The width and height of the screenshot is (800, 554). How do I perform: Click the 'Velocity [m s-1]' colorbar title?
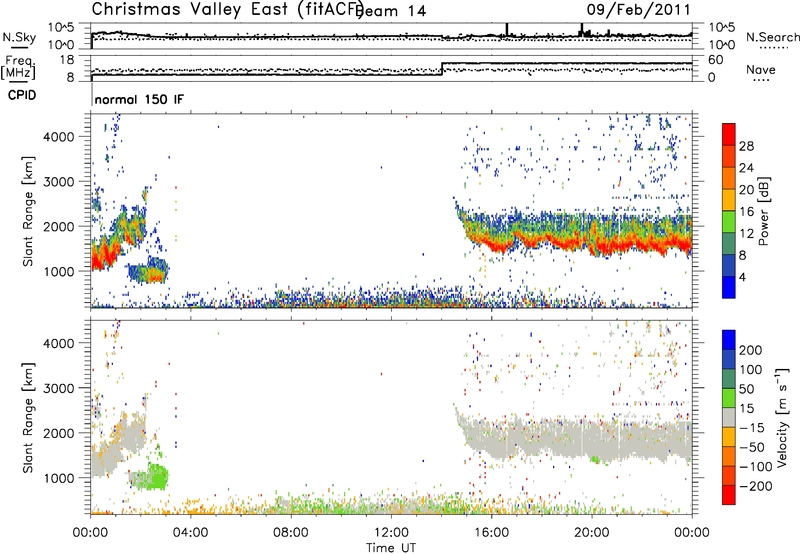pos(782,417)
